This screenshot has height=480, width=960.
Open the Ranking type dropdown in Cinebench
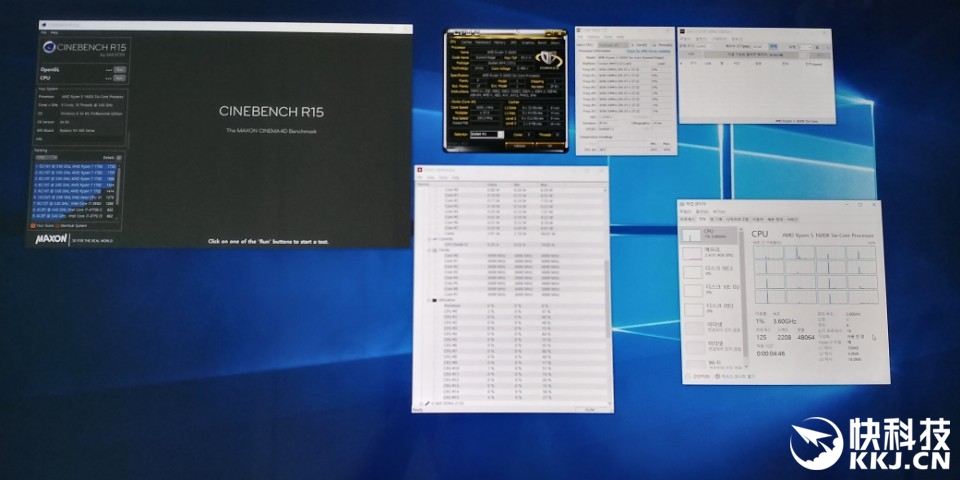pos(46,157)
